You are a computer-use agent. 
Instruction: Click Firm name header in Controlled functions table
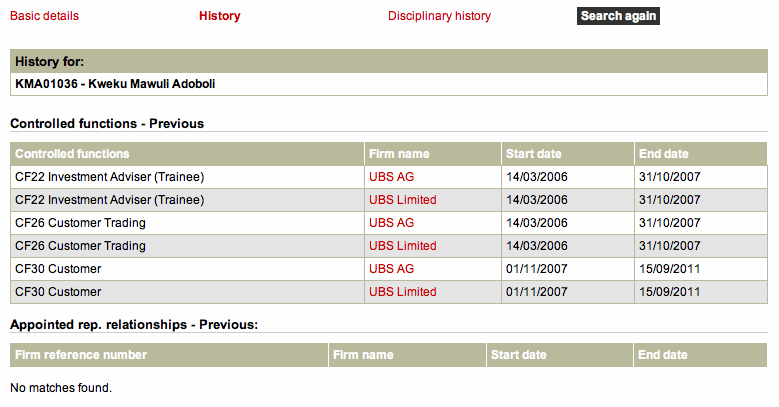pyautogui.click(x=399, y=154)
